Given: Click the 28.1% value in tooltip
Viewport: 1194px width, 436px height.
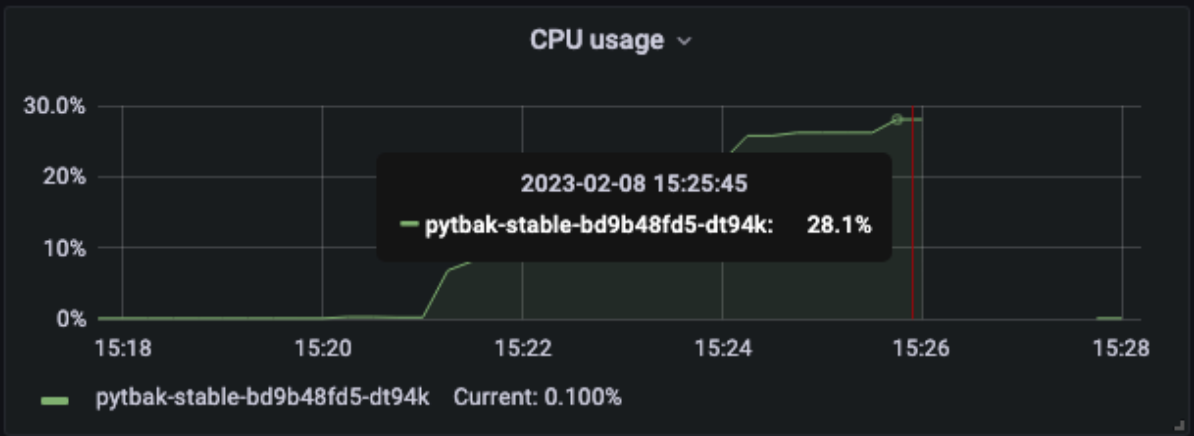Looking at the screenshot, I should (x=839, y=226).
